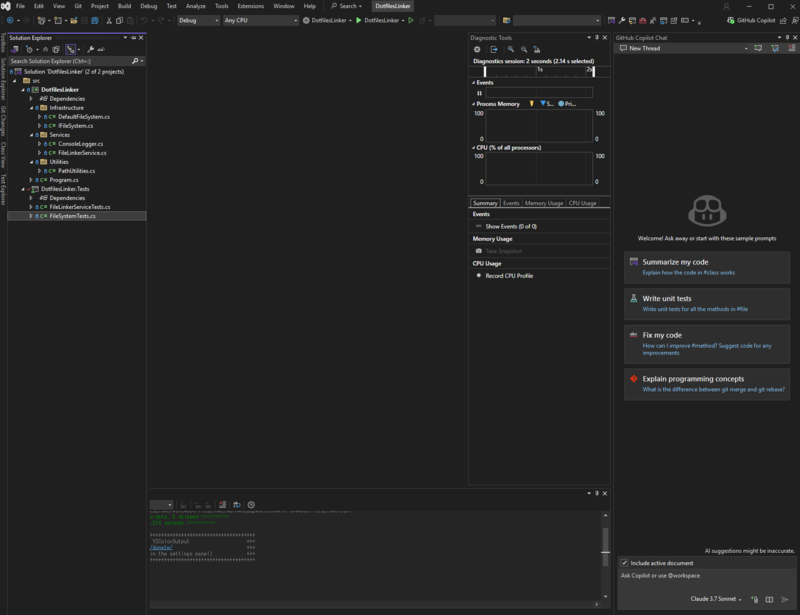Click Show All Files icon in Solution Explorer

[56, 50]
